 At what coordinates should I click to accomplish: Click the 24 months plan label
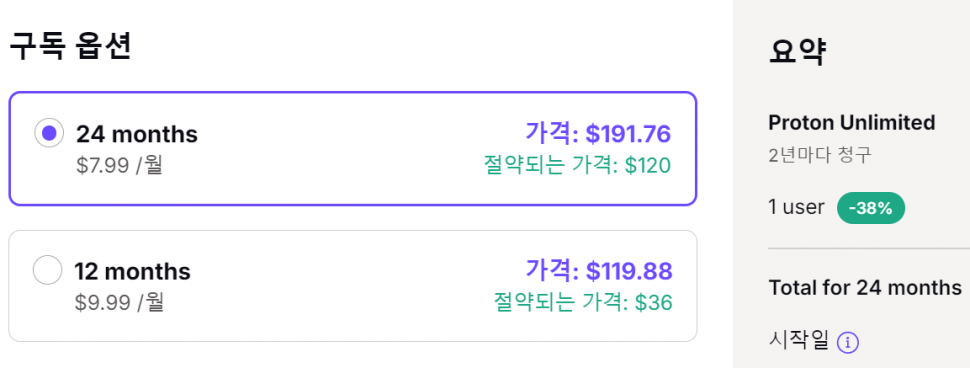137,134
